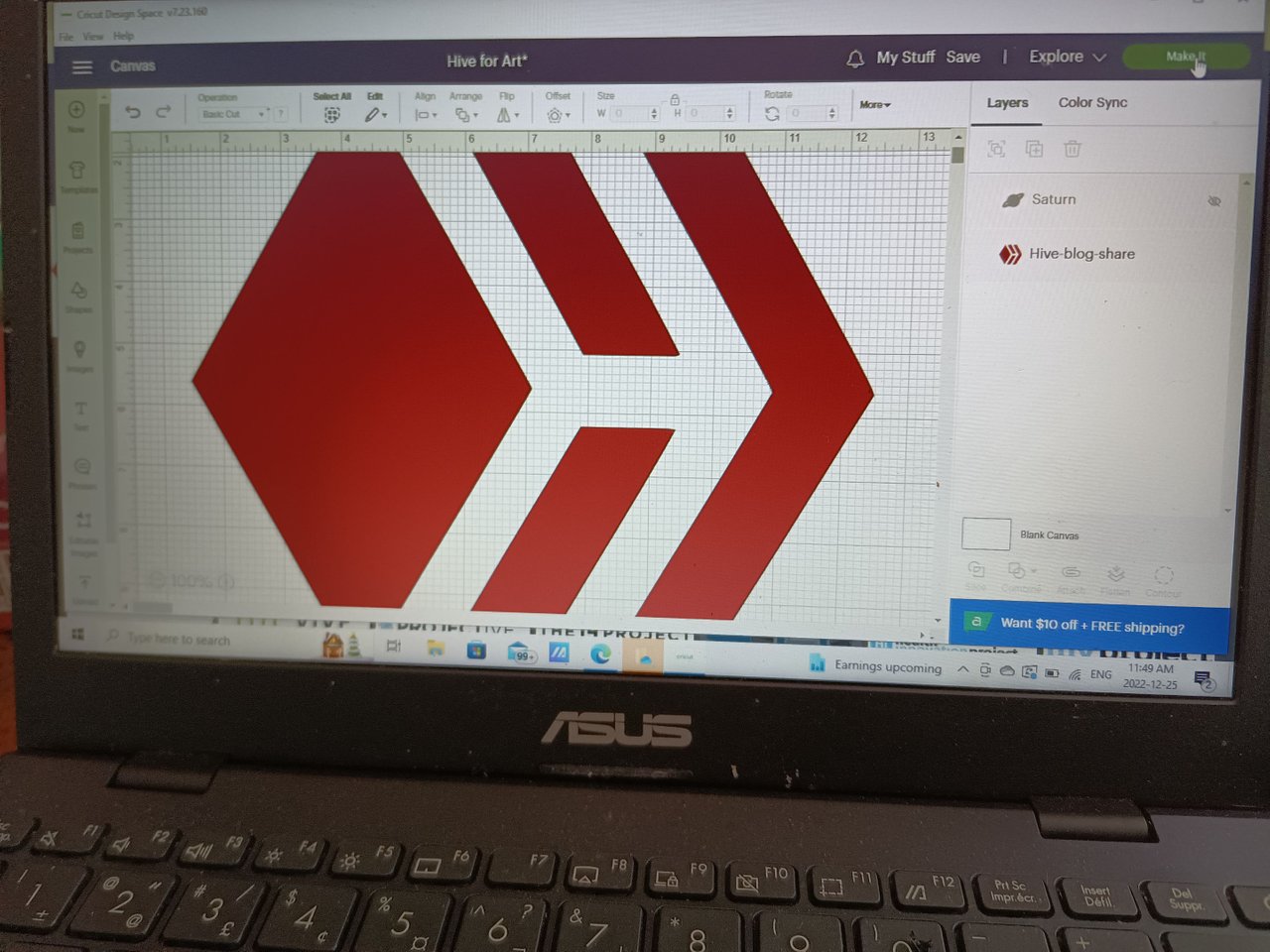Click the Save button
1270x952 pixels.
(x=962, y=58)
